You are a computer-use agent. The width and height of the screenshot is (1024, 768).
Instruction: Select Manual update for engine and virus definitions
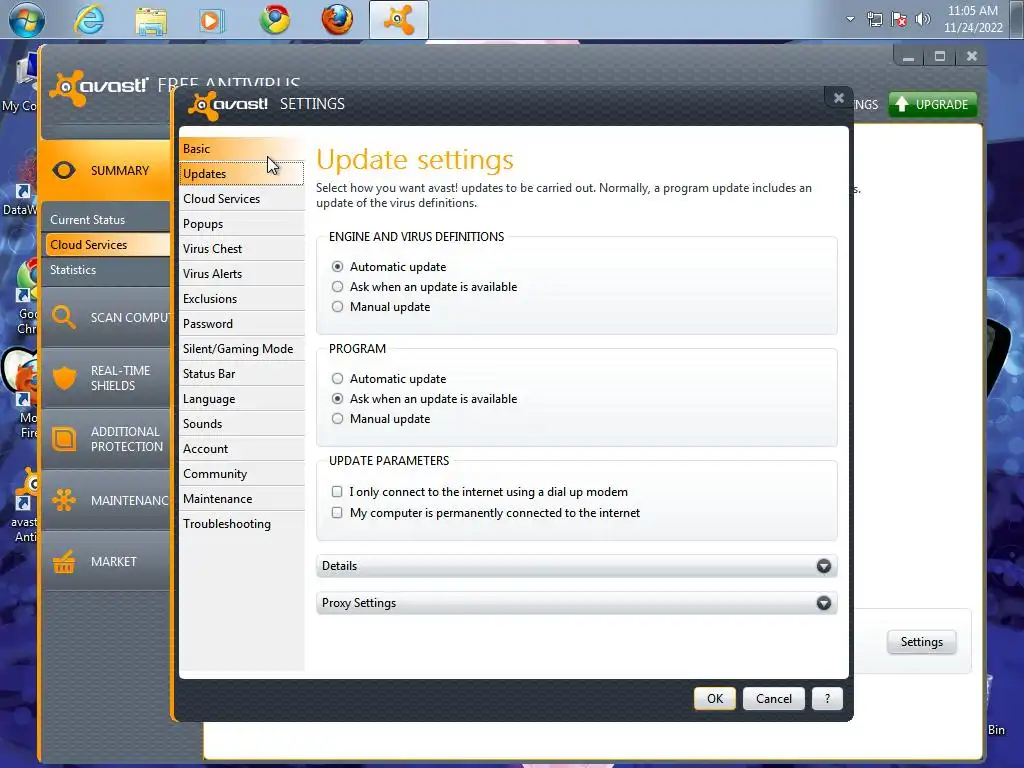[x=337, y=306]
